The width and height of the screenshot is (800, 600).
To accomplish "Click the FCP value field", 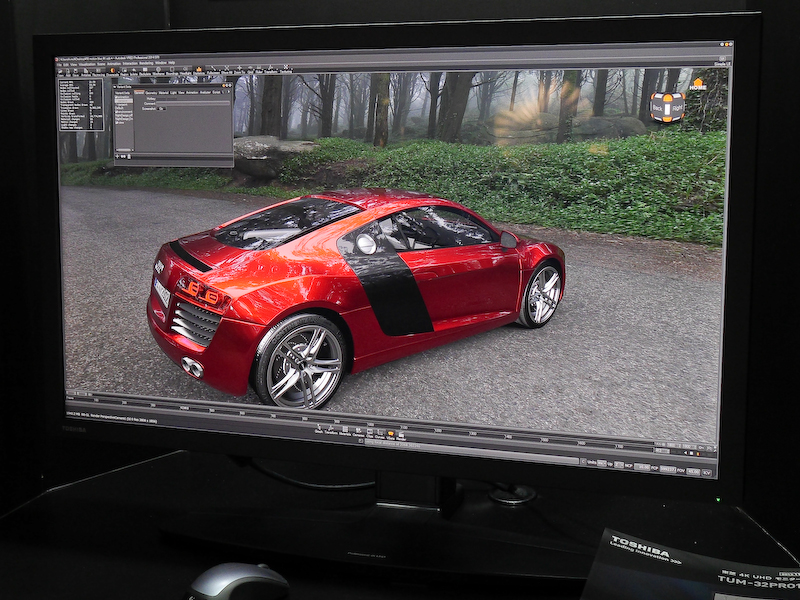I will pyautogui.click(x=668, y=469).
